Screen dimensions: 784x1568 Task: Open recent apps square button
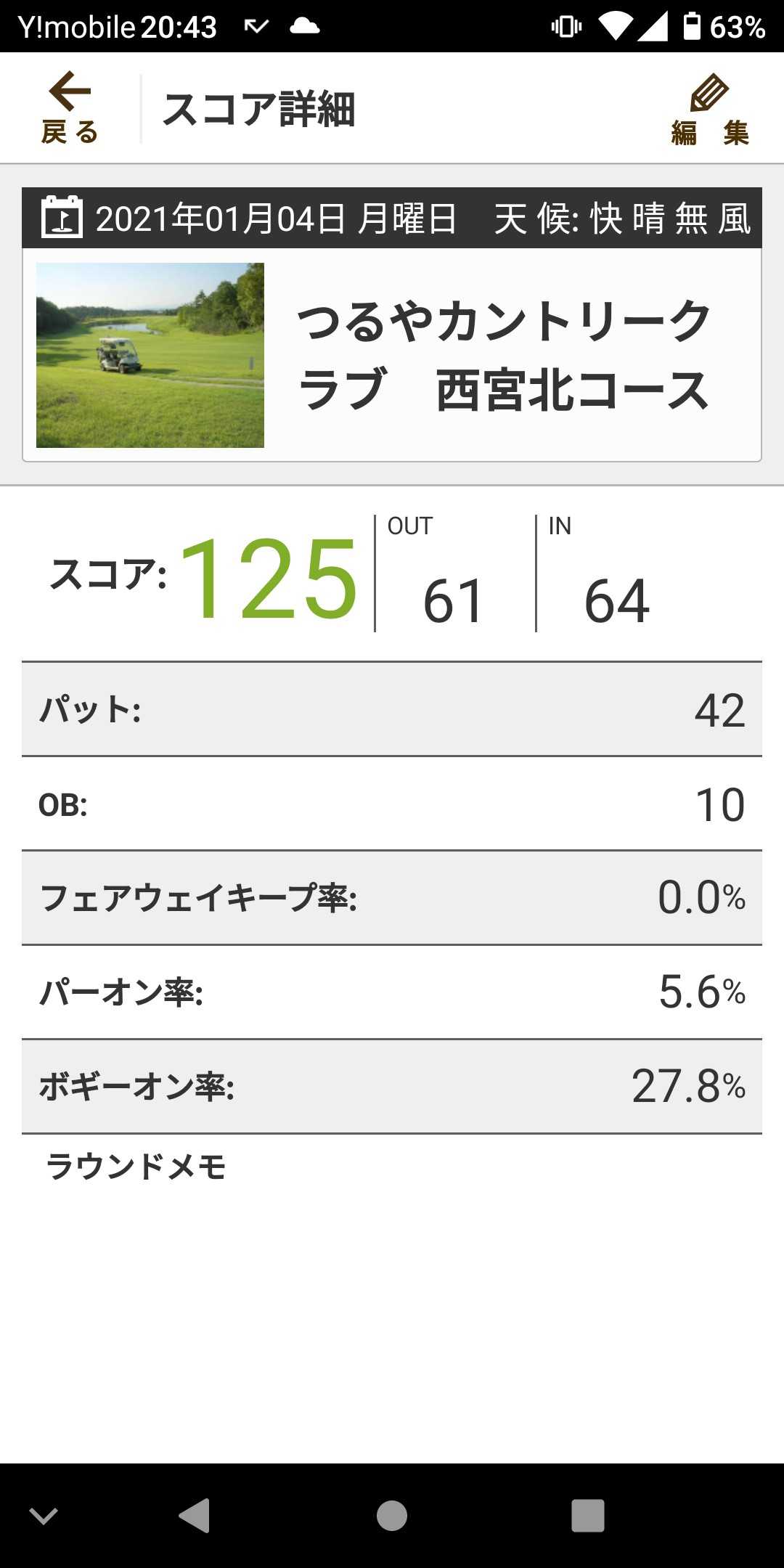[587, 1516]
